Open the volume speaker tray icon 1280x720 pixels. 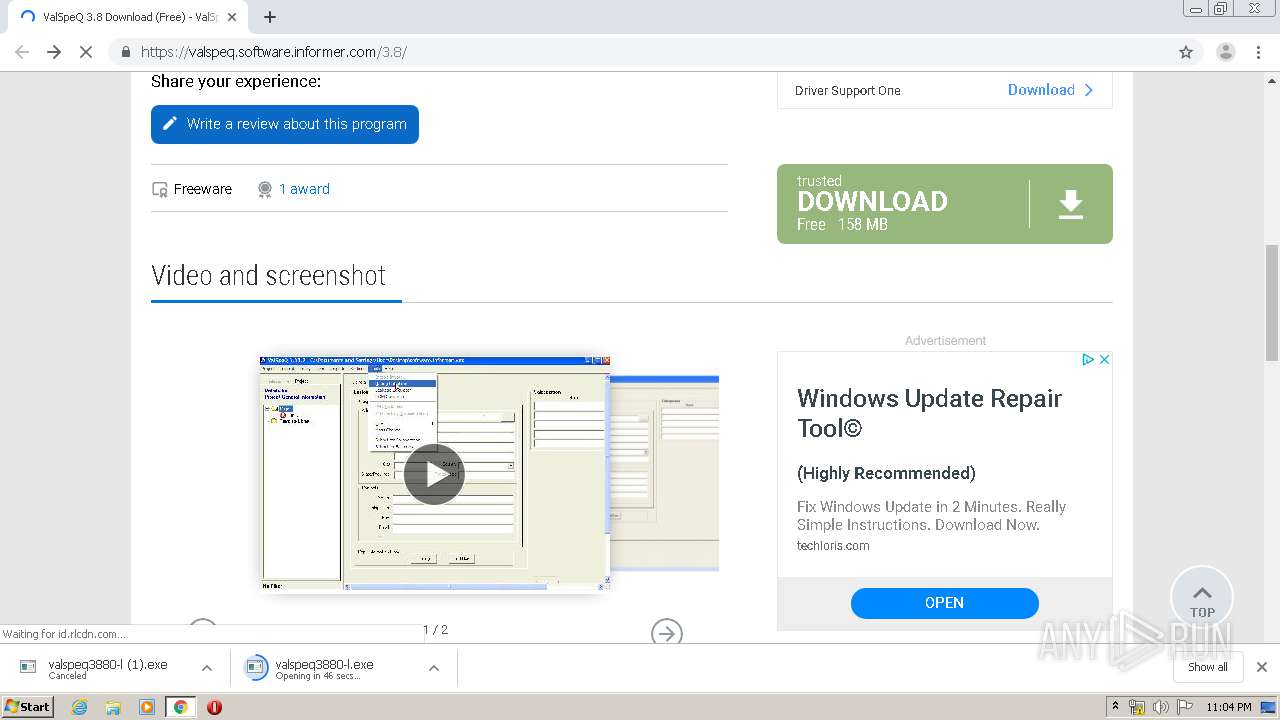pyautogui.click(x=1160, y=707)
